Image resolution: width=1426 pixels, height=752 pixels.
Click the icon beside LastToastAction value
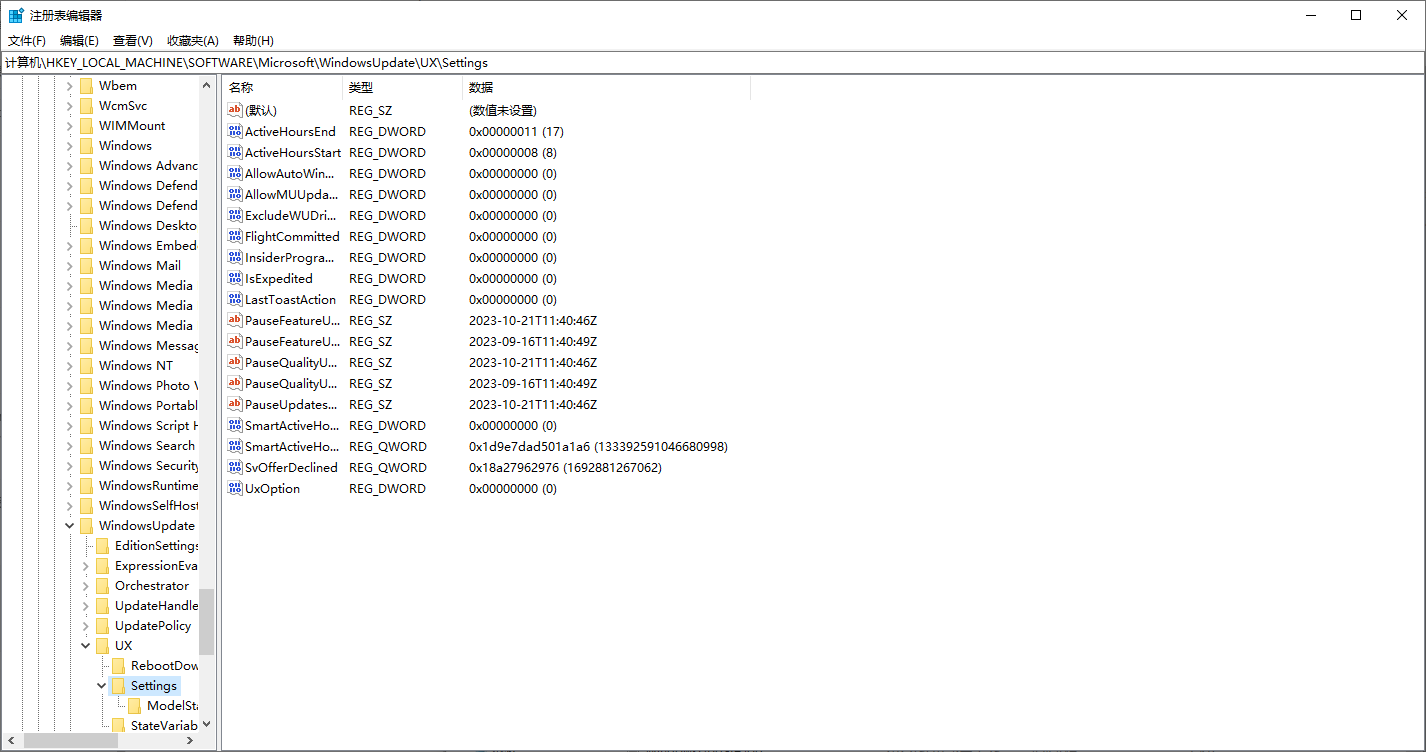(235, 299)
